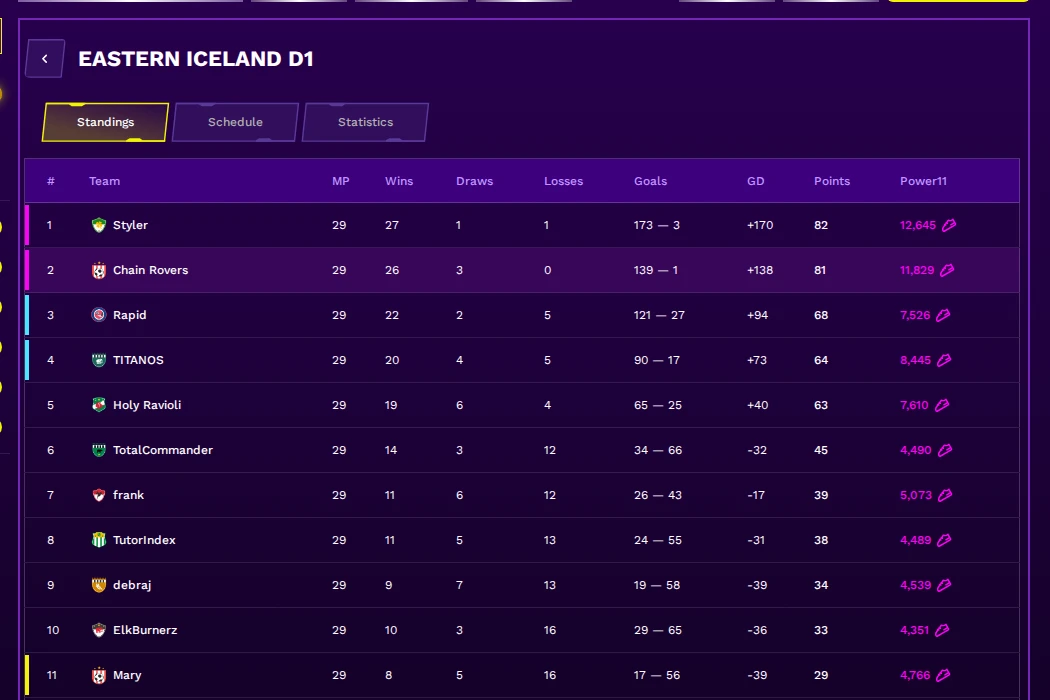Click the Losses column header
The image size is (1050, 700).
563,181
